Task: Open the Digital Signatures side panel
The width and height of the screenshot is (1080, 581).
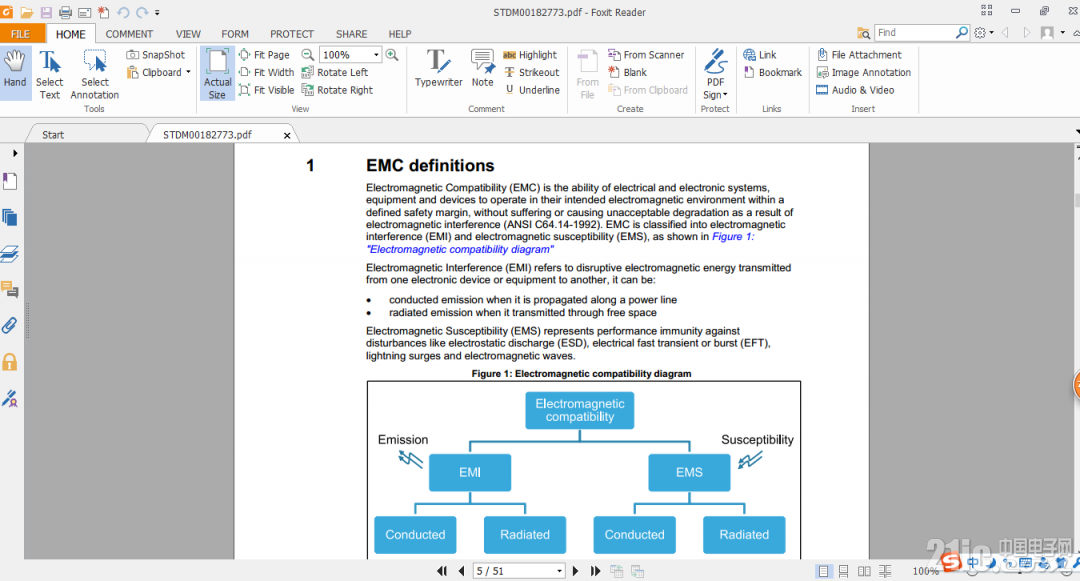Action: pyautogui.click(x=10, y=398)
